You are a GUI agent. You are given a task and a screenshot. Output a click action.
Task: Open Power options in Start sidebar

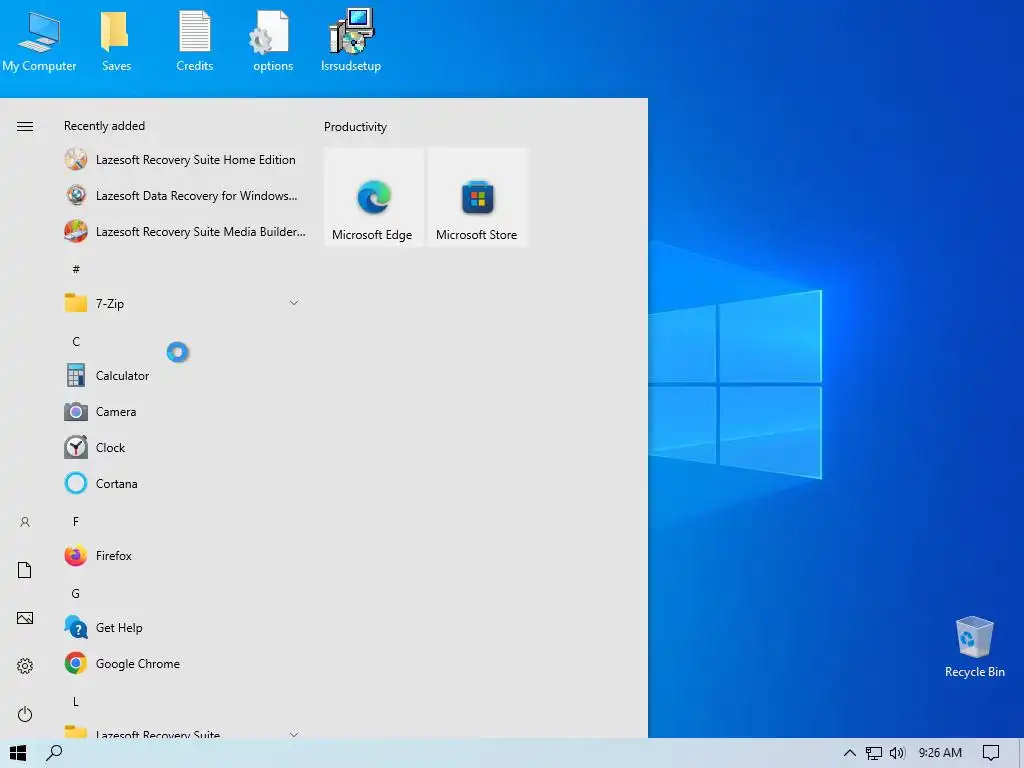25,714
